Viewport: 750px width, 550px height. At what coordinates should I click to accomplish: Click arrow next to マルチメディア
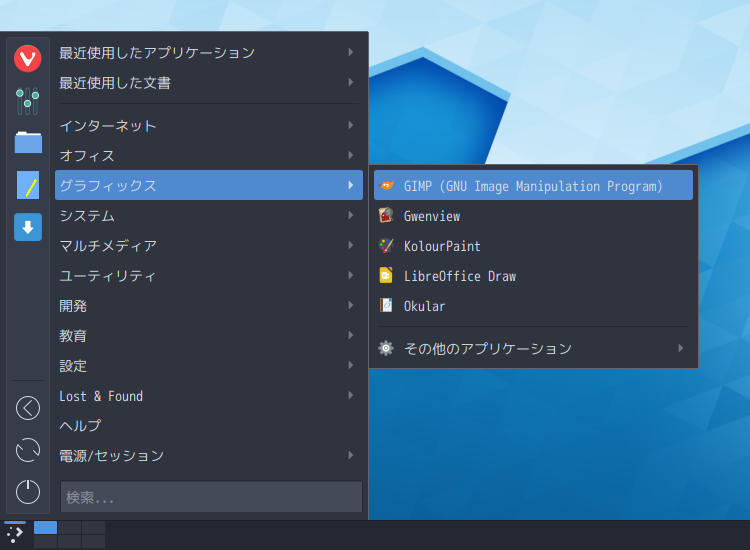coord(351,245)
